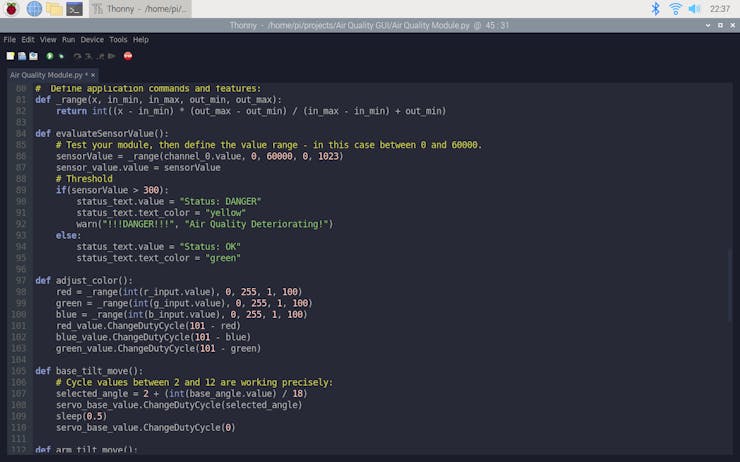Open the file manager folder icon

(54, 8)
